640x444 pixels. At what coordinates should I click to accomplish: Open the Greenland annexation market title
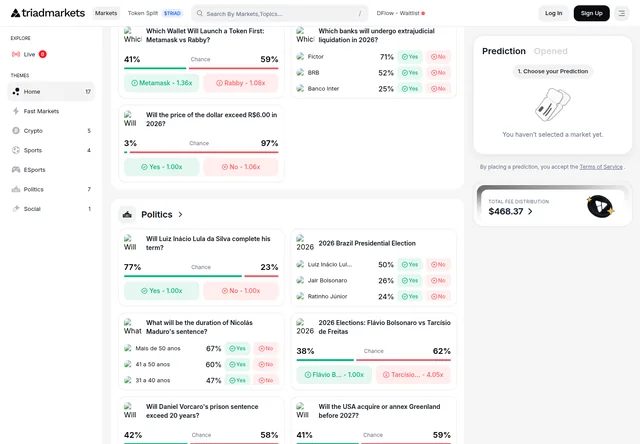pos(379,411)
